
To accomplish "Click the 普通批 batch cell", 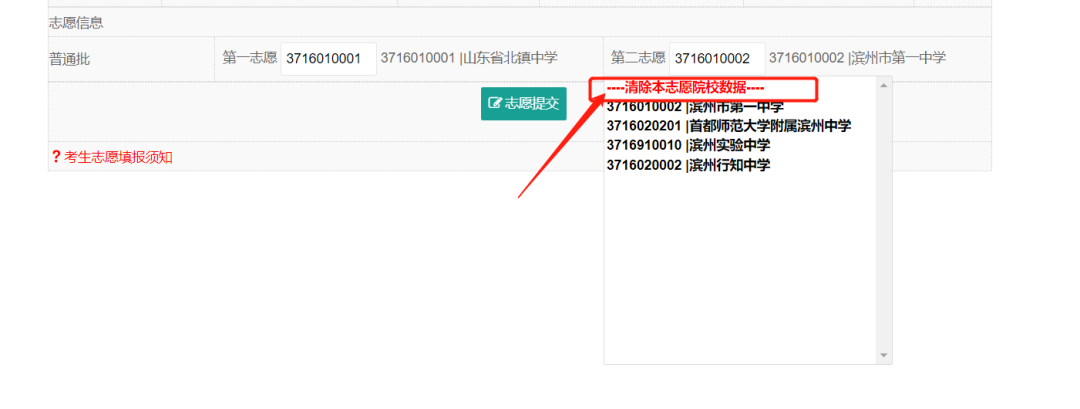I will 70,59.
